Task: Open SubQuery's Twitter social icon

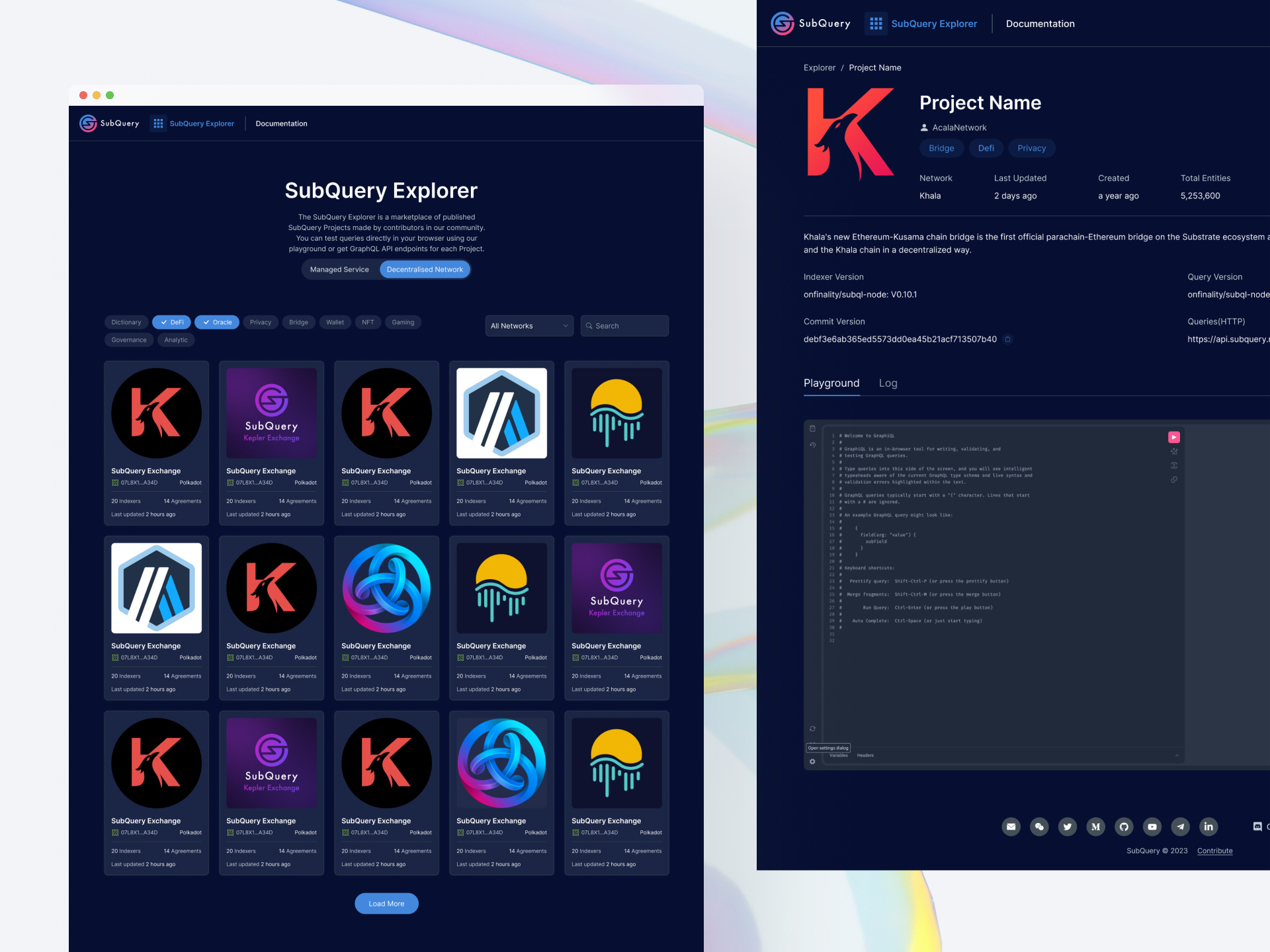Action: tap(1068, 826)
